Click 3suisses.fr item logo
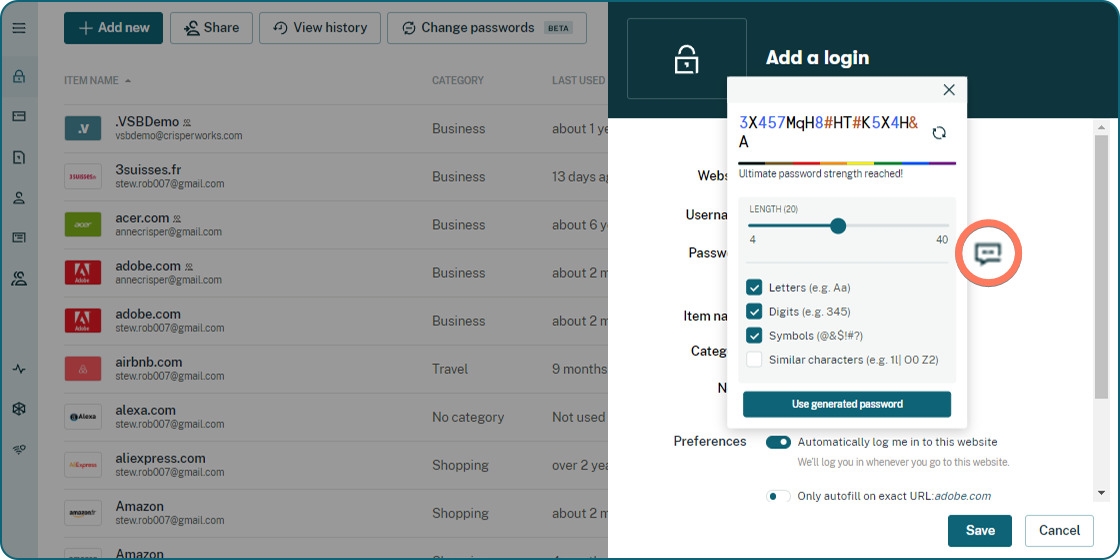Screen dimensions: 1120x560 coord(83,176)
